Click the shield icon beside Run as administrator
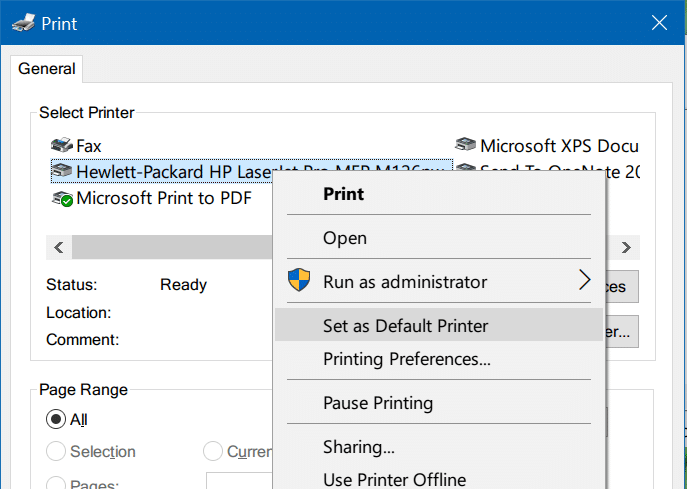Image resolution: width=687 pixels, height=489 pixels. click(299, 280)
